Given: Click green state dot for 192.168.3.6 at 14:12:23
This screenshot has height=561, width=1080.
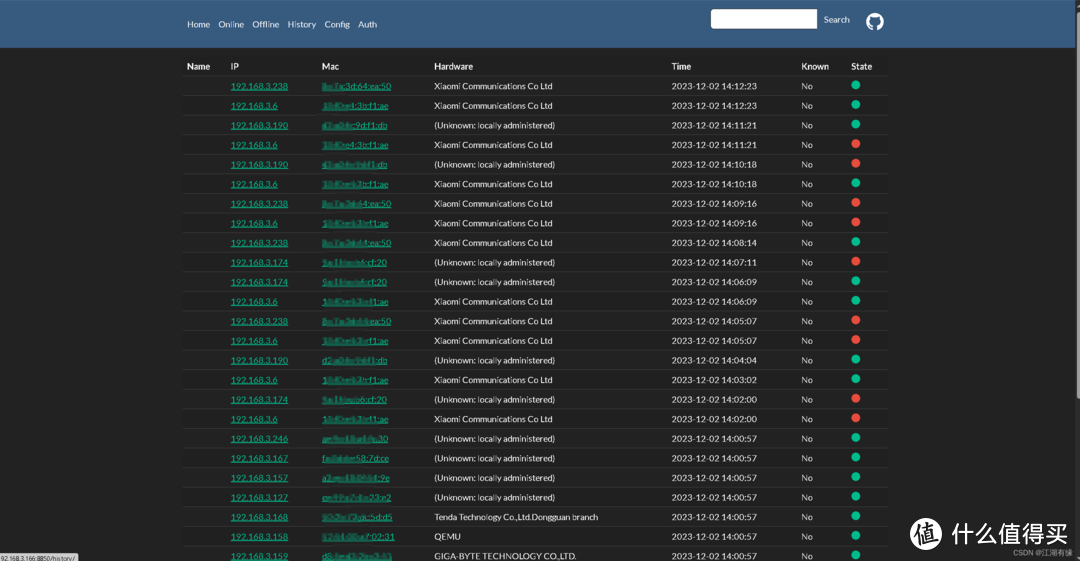Looking at the screenshot, I should click(x=855, y=105).
